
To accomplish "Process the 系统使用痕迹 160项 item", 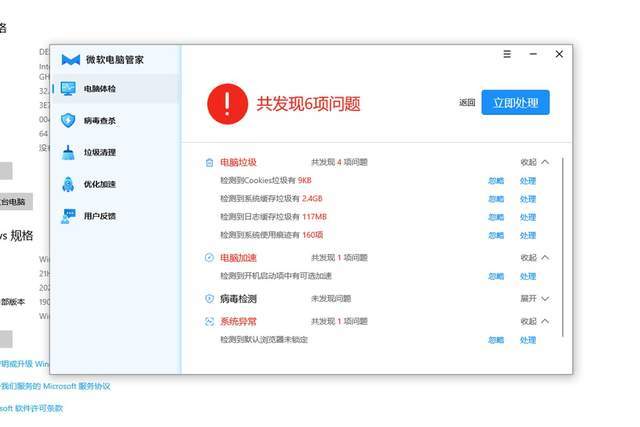I will click(528, 236).
